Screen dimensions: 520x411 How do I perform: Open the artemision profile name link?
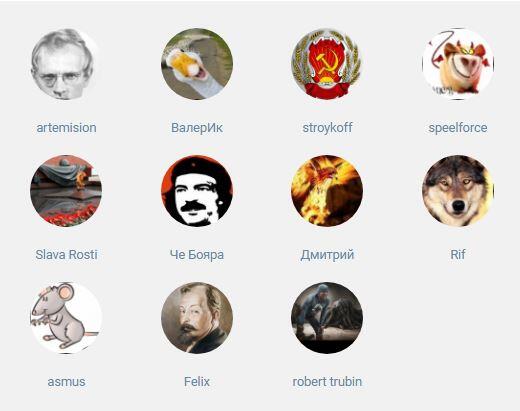pos(66,128)
